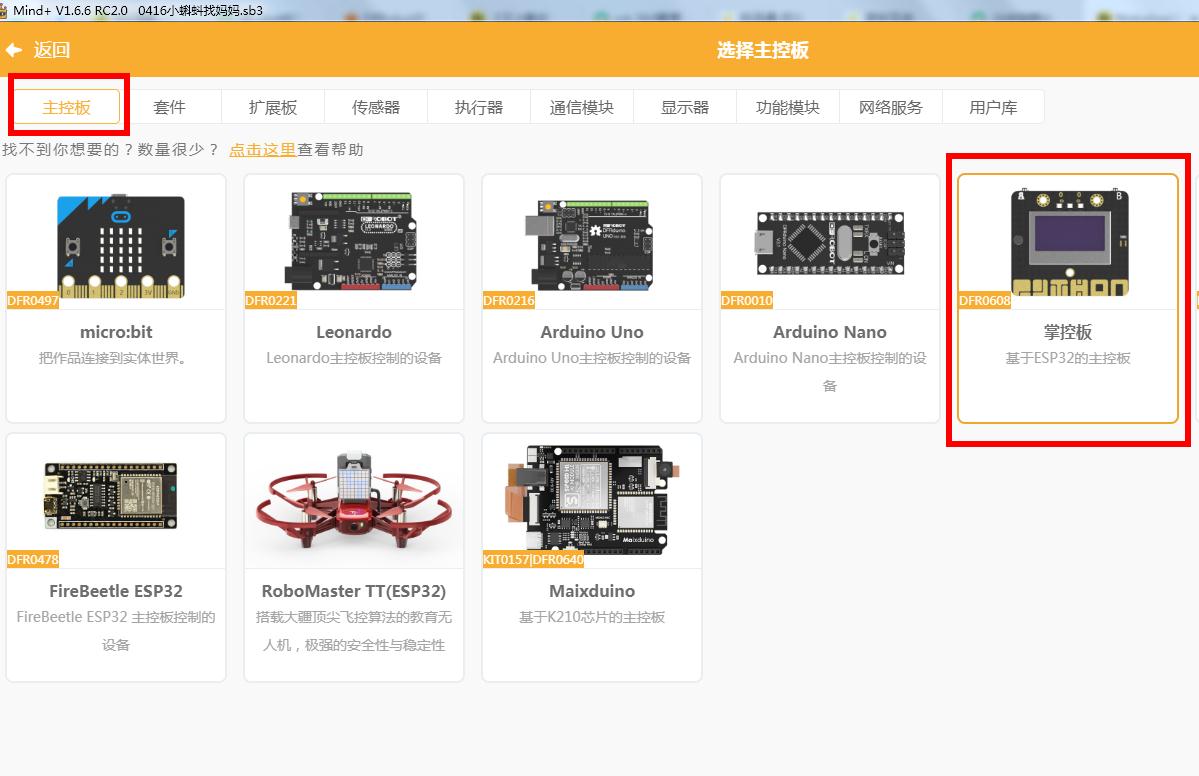Viewport: 1199px width, 776px height.
Task: Click the Arduino Nano card title
Action: pyautogui.click(x=830, y=332)
